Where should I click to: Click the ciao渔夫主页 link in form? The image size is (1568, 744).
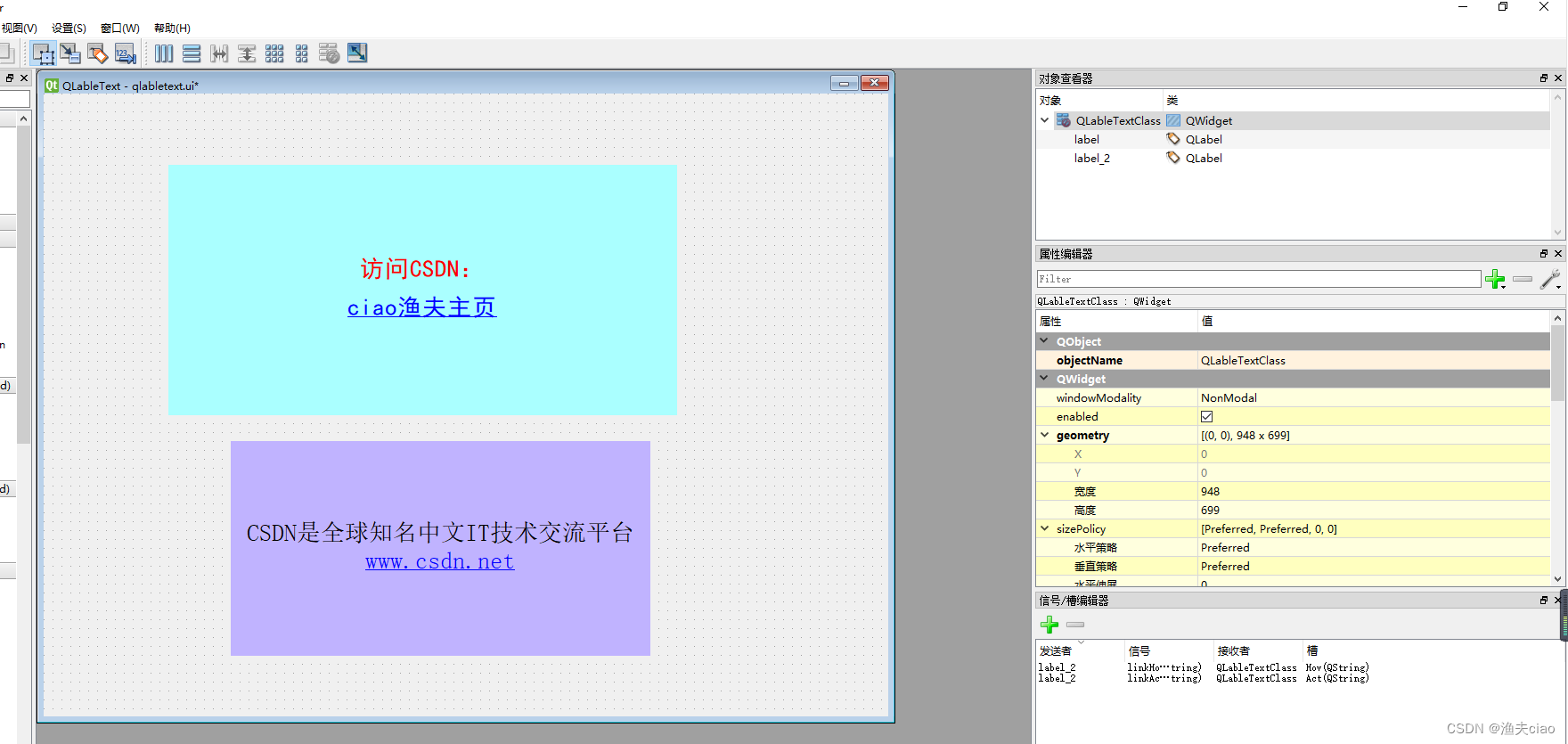point(421,307)
